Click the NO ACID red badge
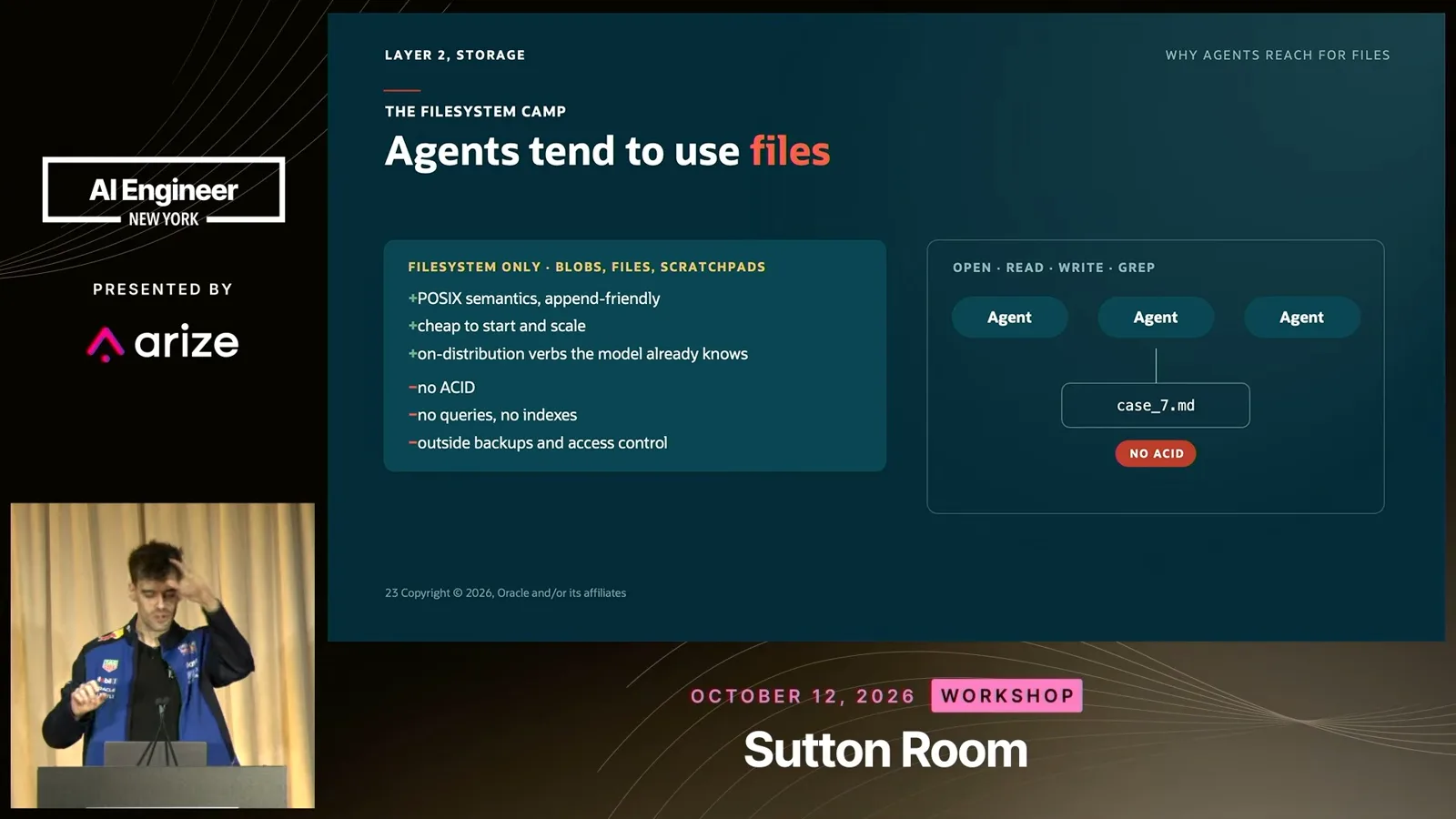Viewport: 1456px width, 819px height. tap(1156, 453)
